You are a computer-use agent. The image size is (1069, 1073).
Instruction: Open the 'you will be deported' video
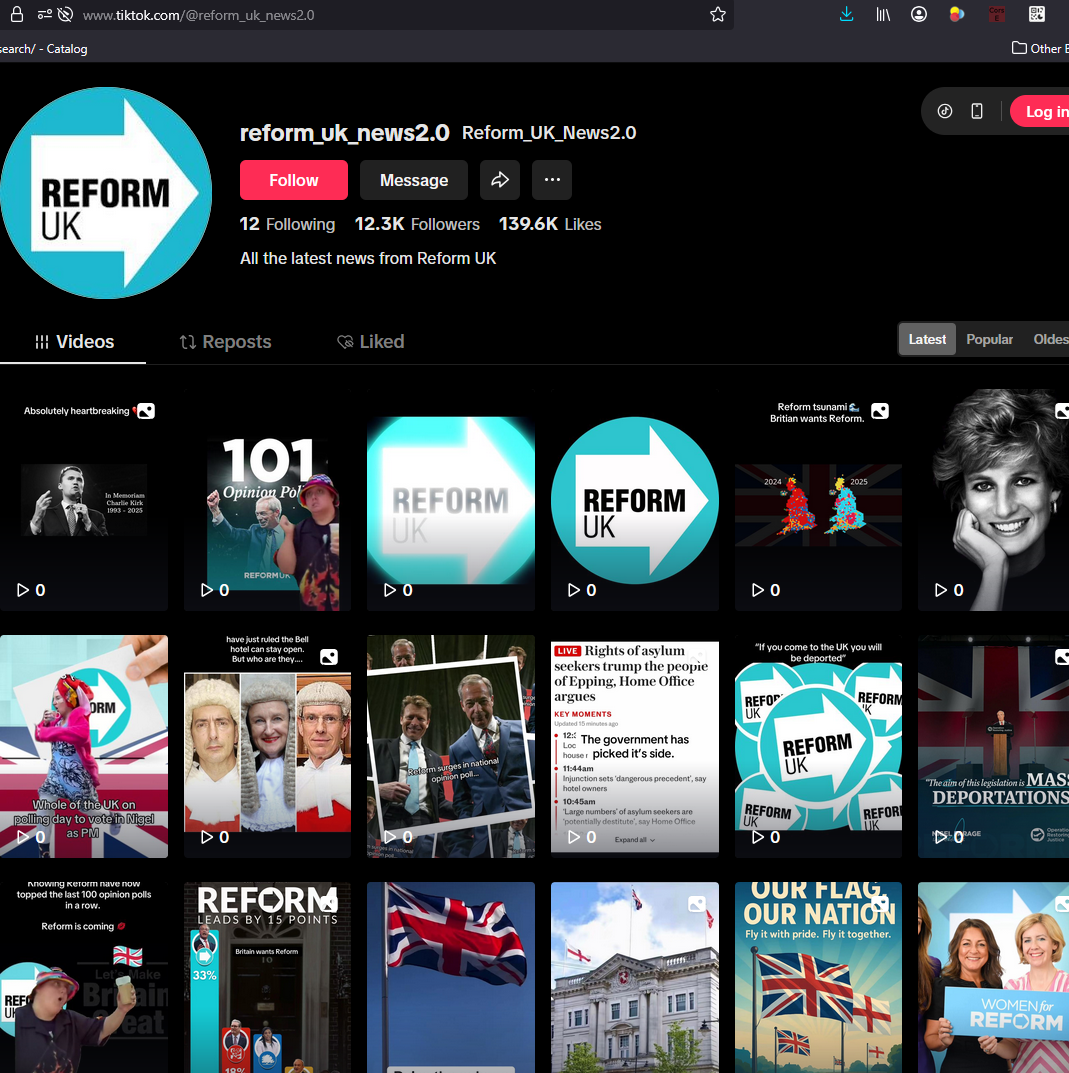click(x=819, y=746)
